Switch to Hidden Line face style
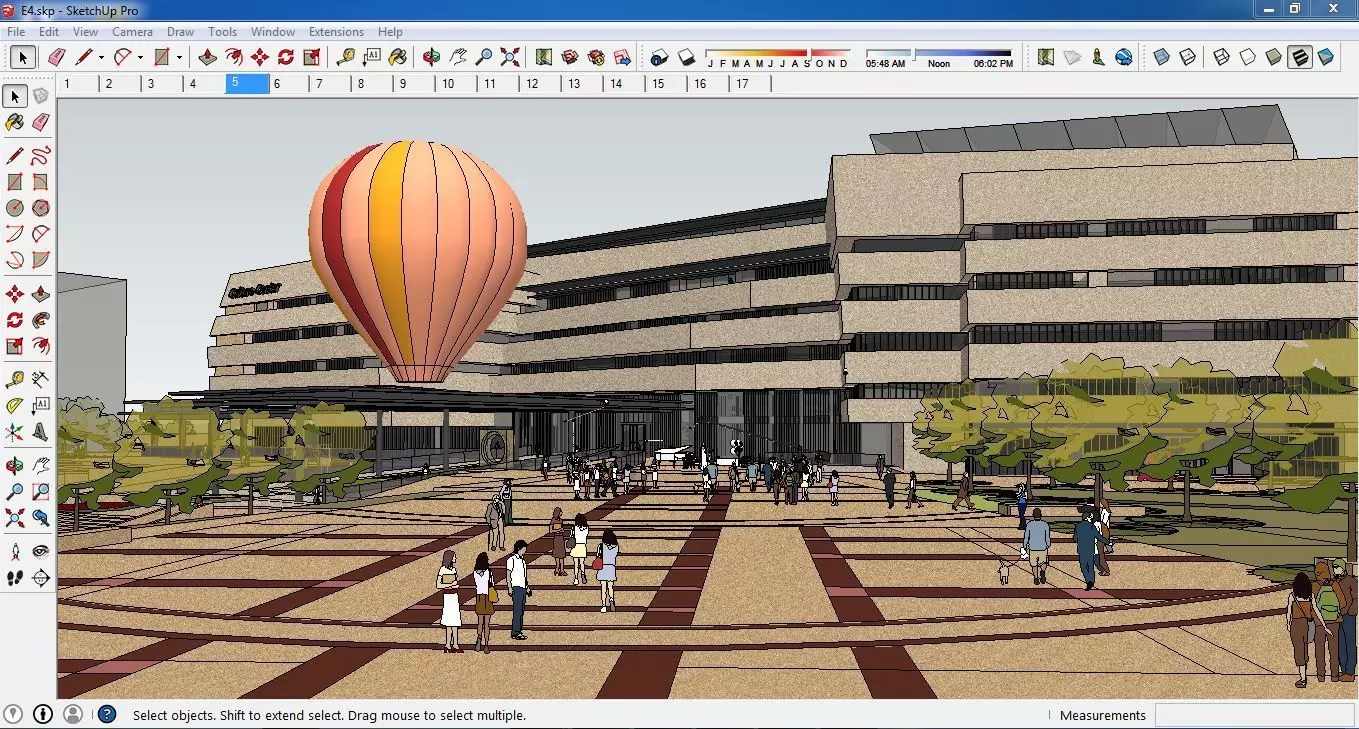The width and height of the screenshot is (1359, 729). point(1248,57)
